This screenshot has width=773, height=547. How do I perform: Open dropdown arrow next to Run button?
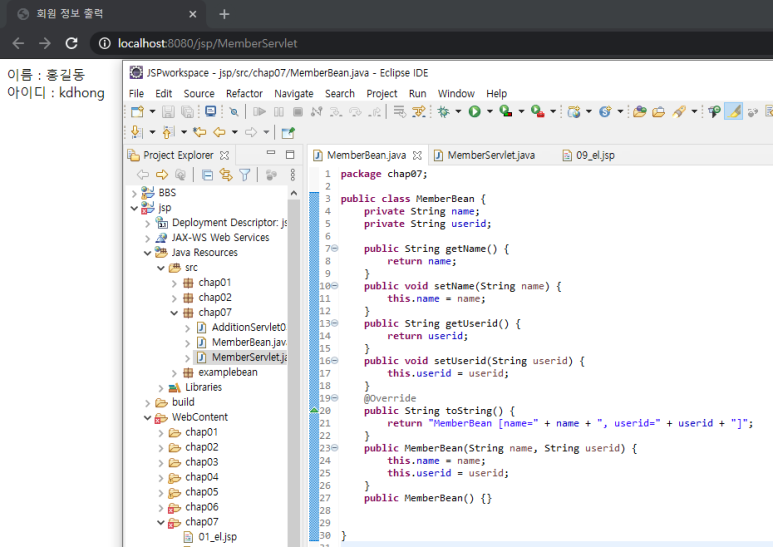coord(490,112)
